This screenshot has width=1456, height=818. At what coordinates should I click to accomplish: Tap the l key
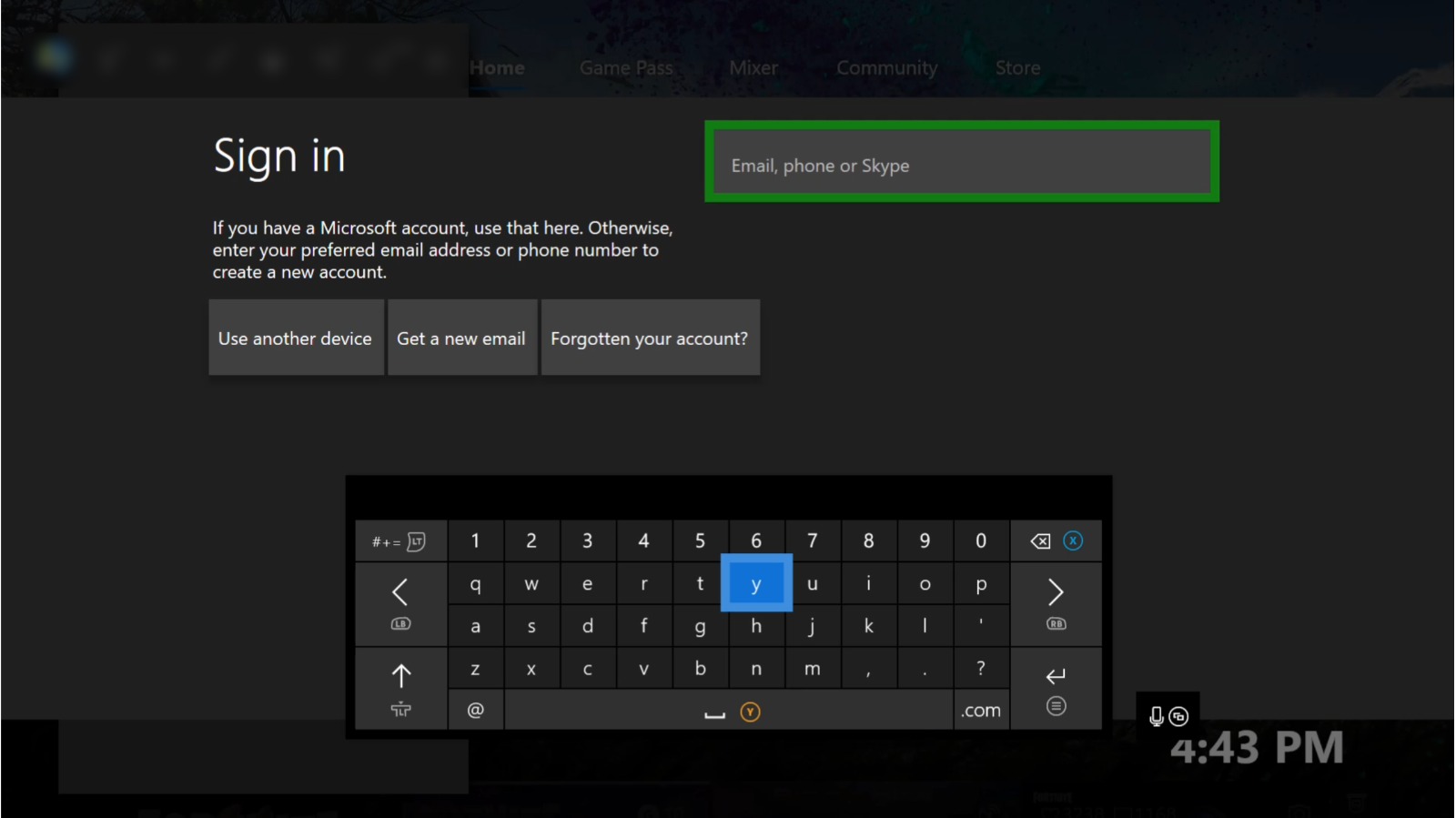(925, 626)
